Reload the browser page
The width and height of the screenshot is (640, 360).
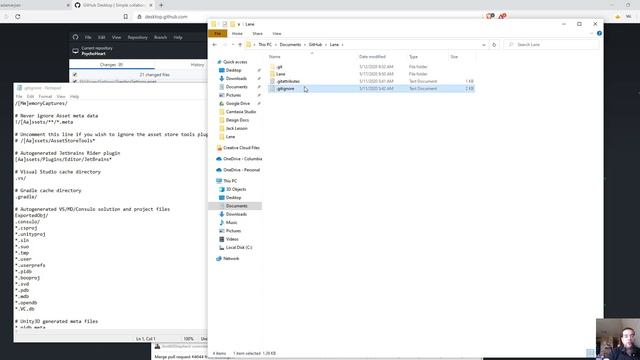18,17
